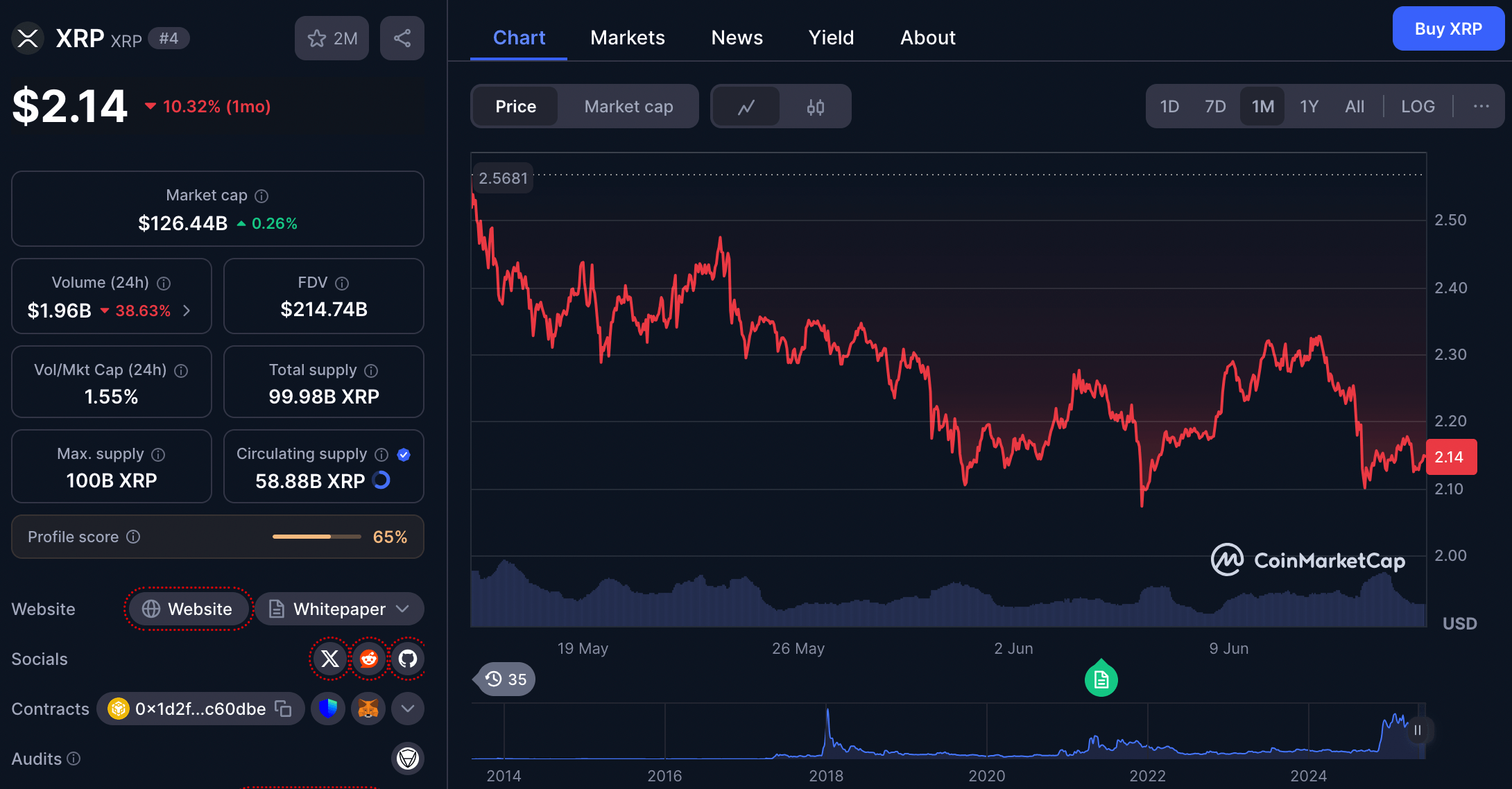Open the News tab
The height and width of the screenshot is (789, 1512).
(x=737, y=37)
